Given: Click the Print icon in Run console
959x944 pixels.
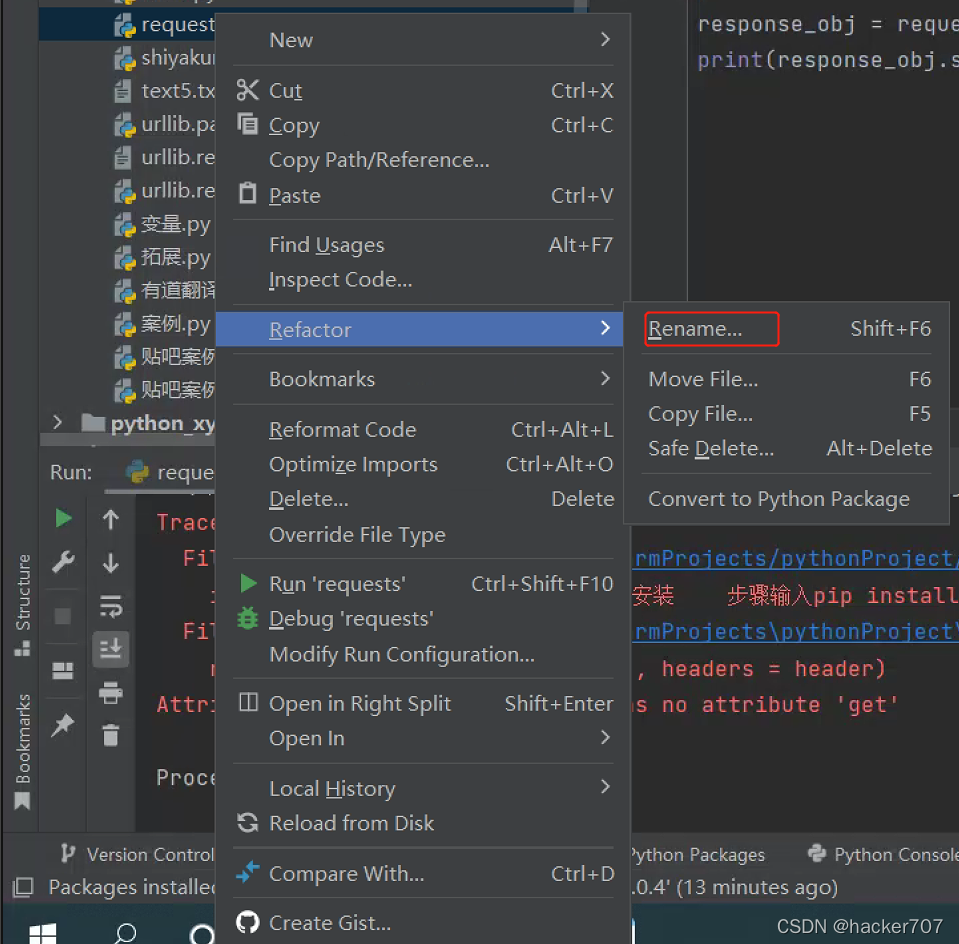Looking at the screenshot, I should [111, 693].
